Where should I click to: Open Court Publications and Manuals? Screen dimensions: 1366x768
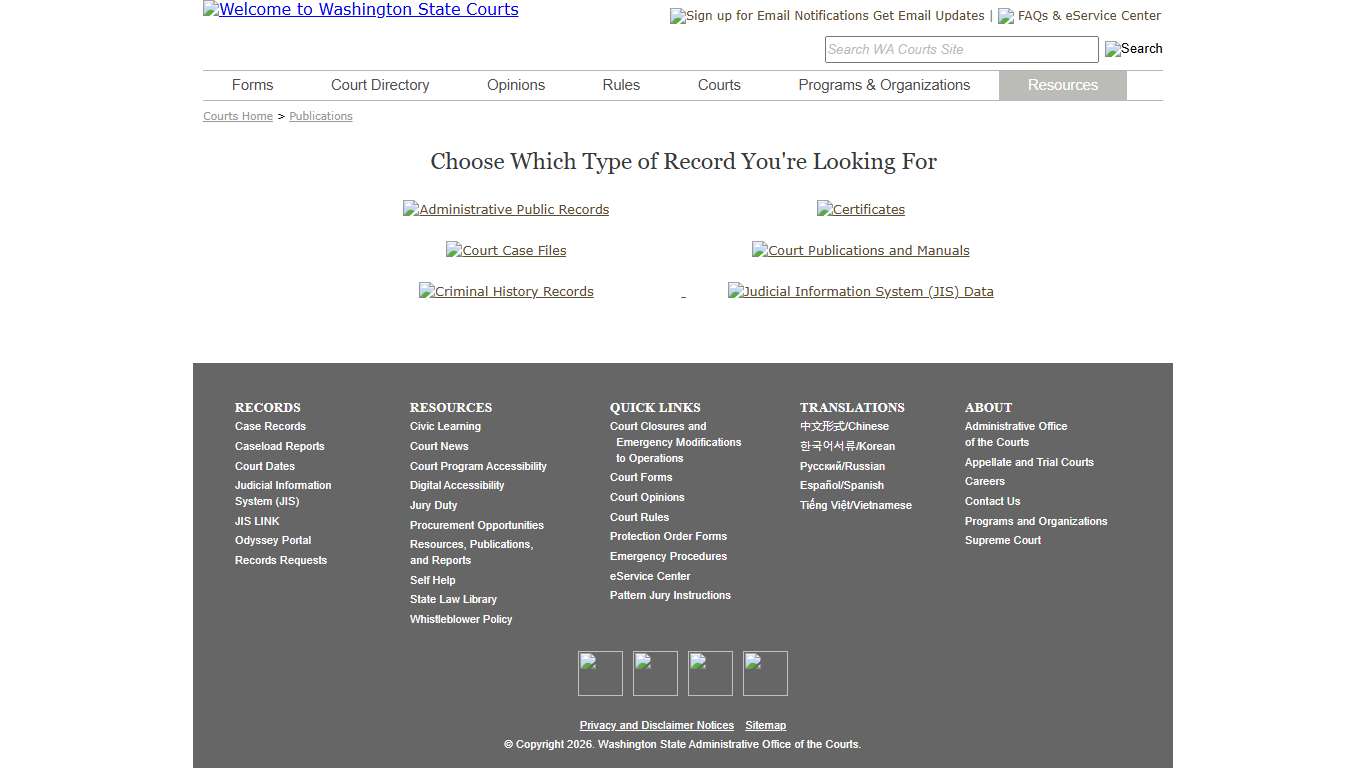tap(861, 250)
